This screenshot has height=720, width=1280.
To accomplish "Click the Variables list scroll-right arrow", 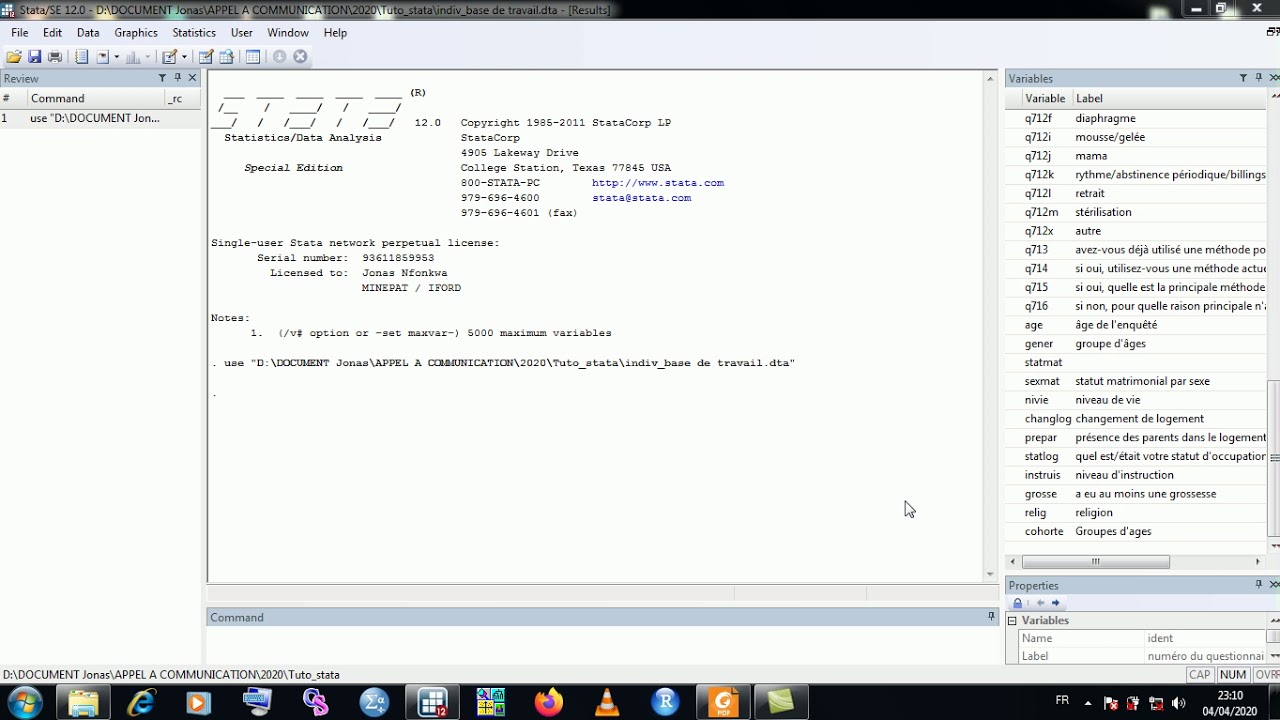I will 1258,562.
